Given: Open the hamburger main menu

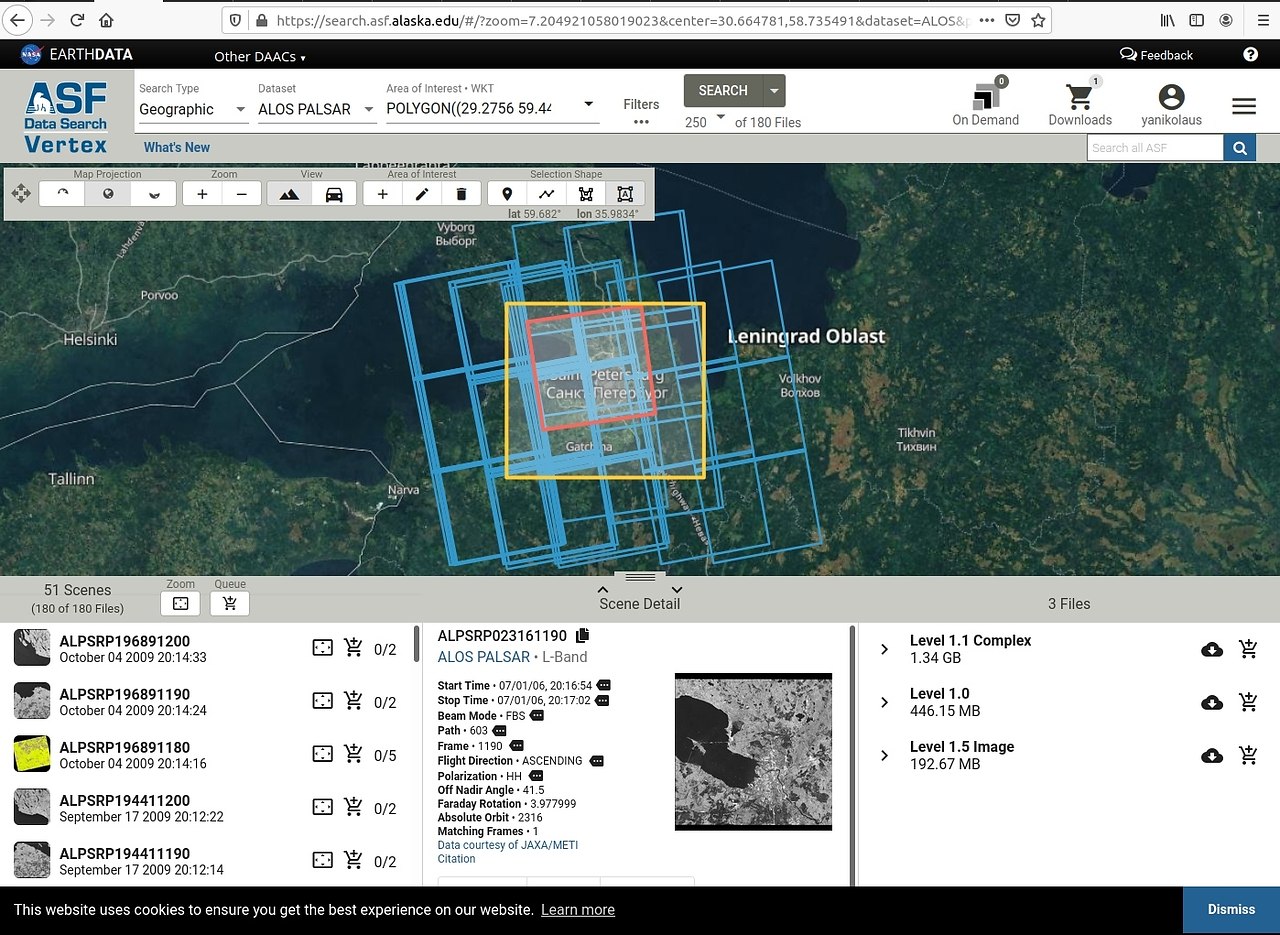Looking at the screenshot, I should pyautogui.click(x=1244, y=106).
